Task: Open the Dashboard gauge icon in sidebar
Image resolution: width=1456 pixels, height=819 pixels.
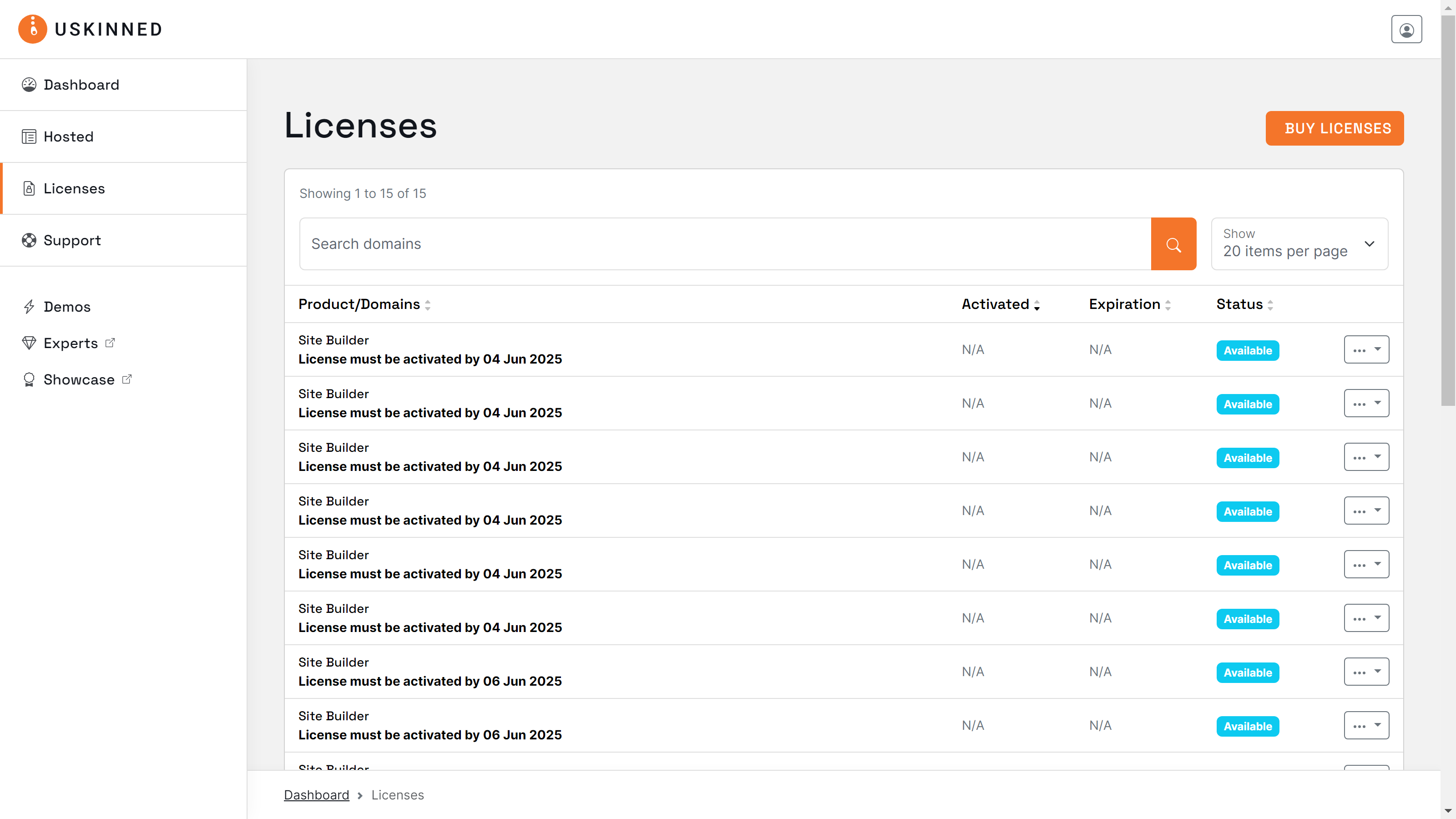Action: point(30,84)
